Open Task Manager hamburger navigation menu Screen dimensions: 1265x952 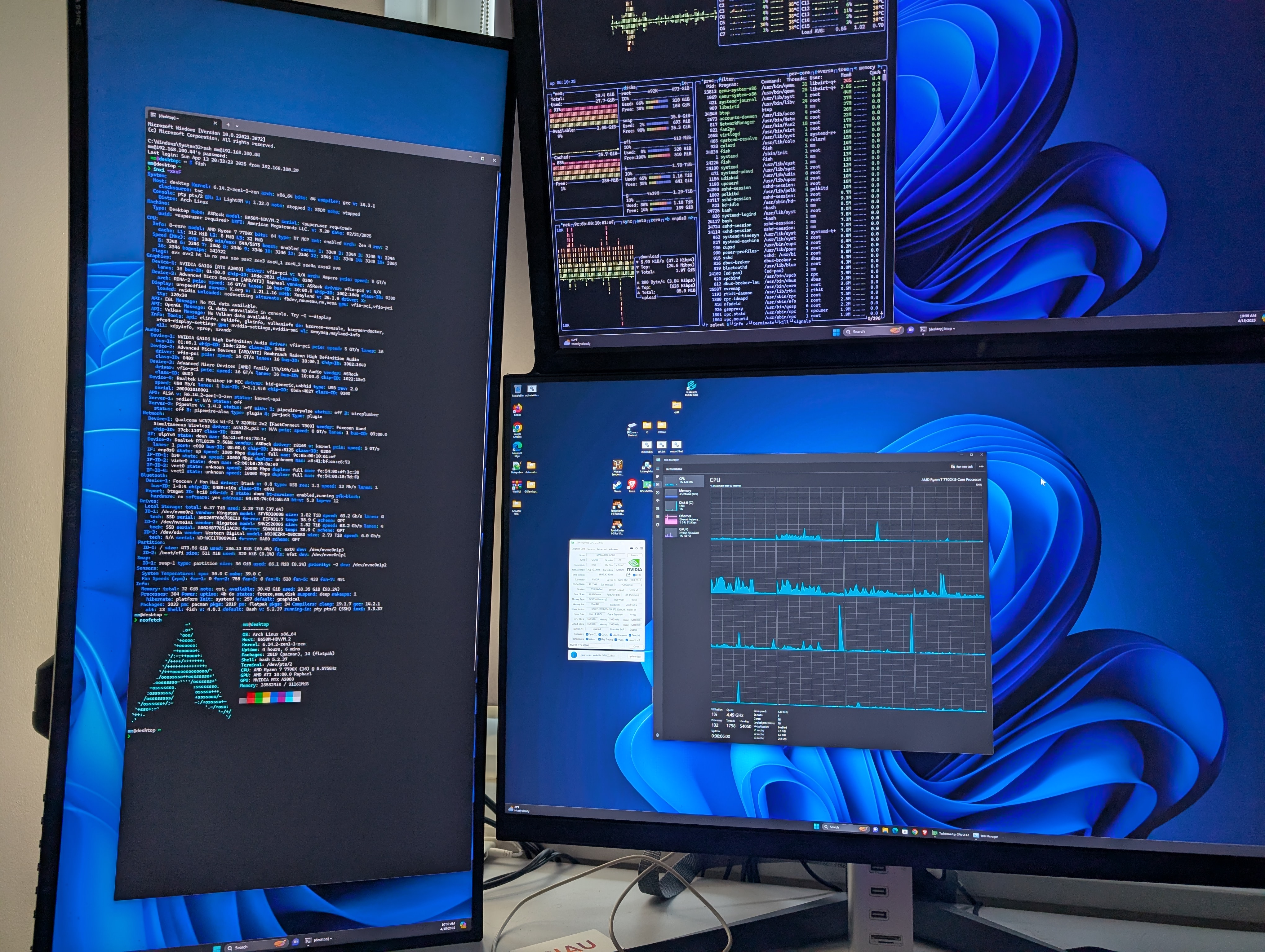658,469
